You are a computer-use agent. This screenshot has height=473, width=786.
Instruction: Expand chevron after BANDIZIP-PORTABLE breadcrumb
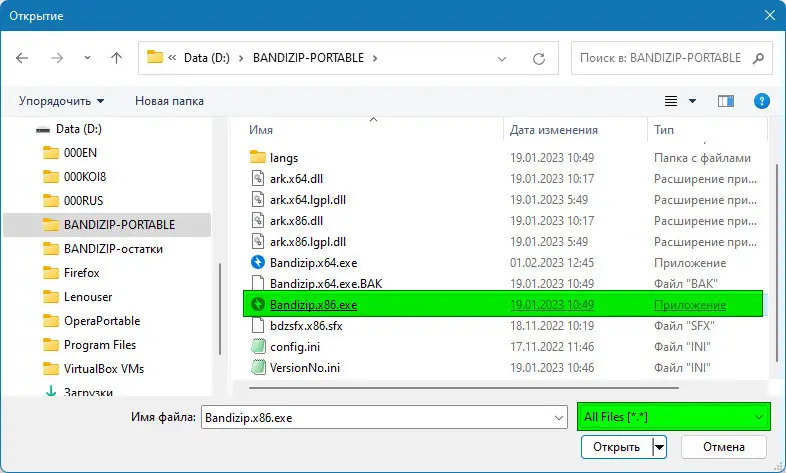(375, 58)
